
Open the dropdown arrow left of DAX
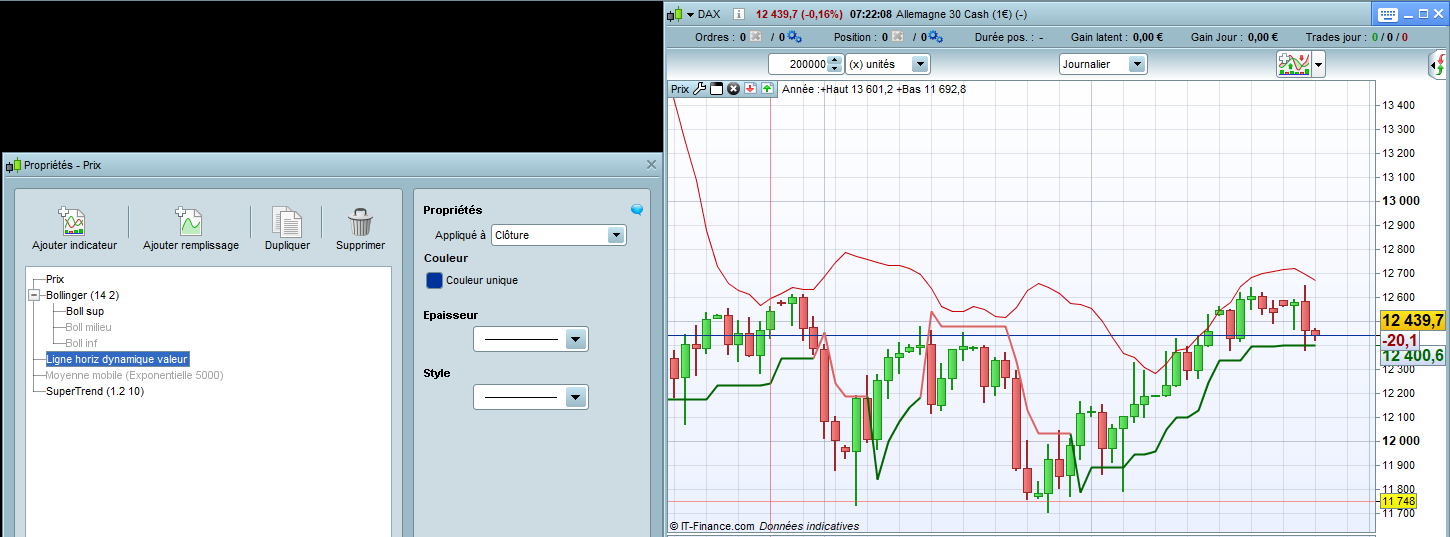tap(690, 14)
